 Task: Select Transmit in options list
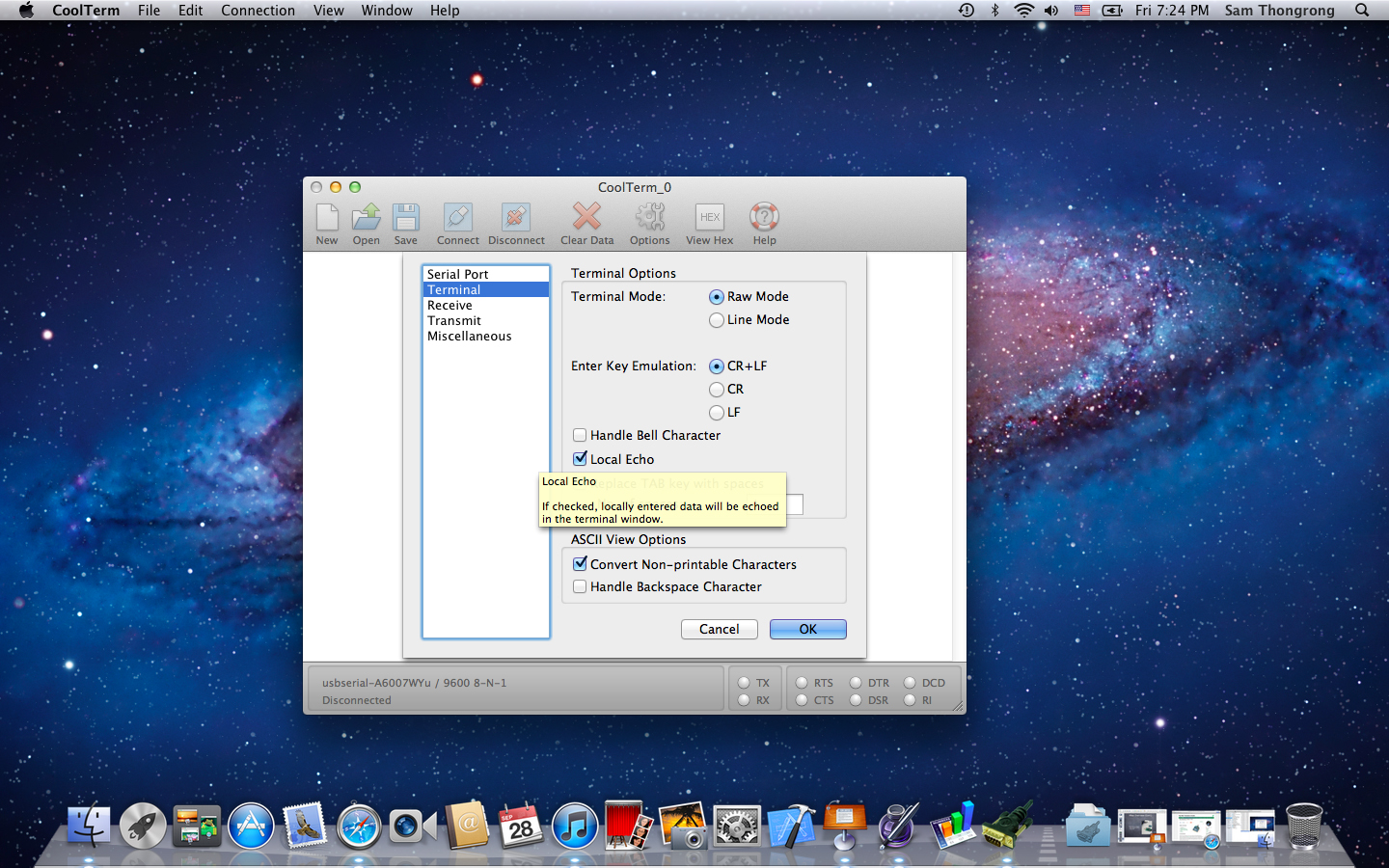tap(486, 320)
